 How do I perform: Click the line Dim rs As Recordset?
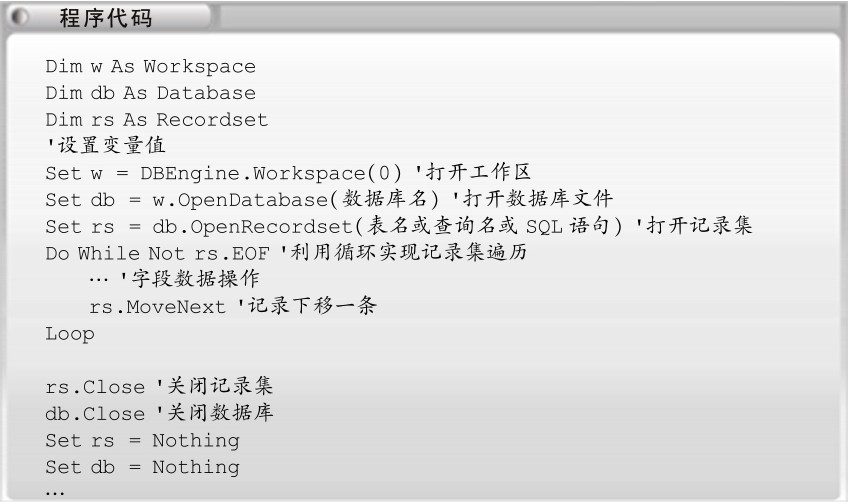[x=156, y=119]
